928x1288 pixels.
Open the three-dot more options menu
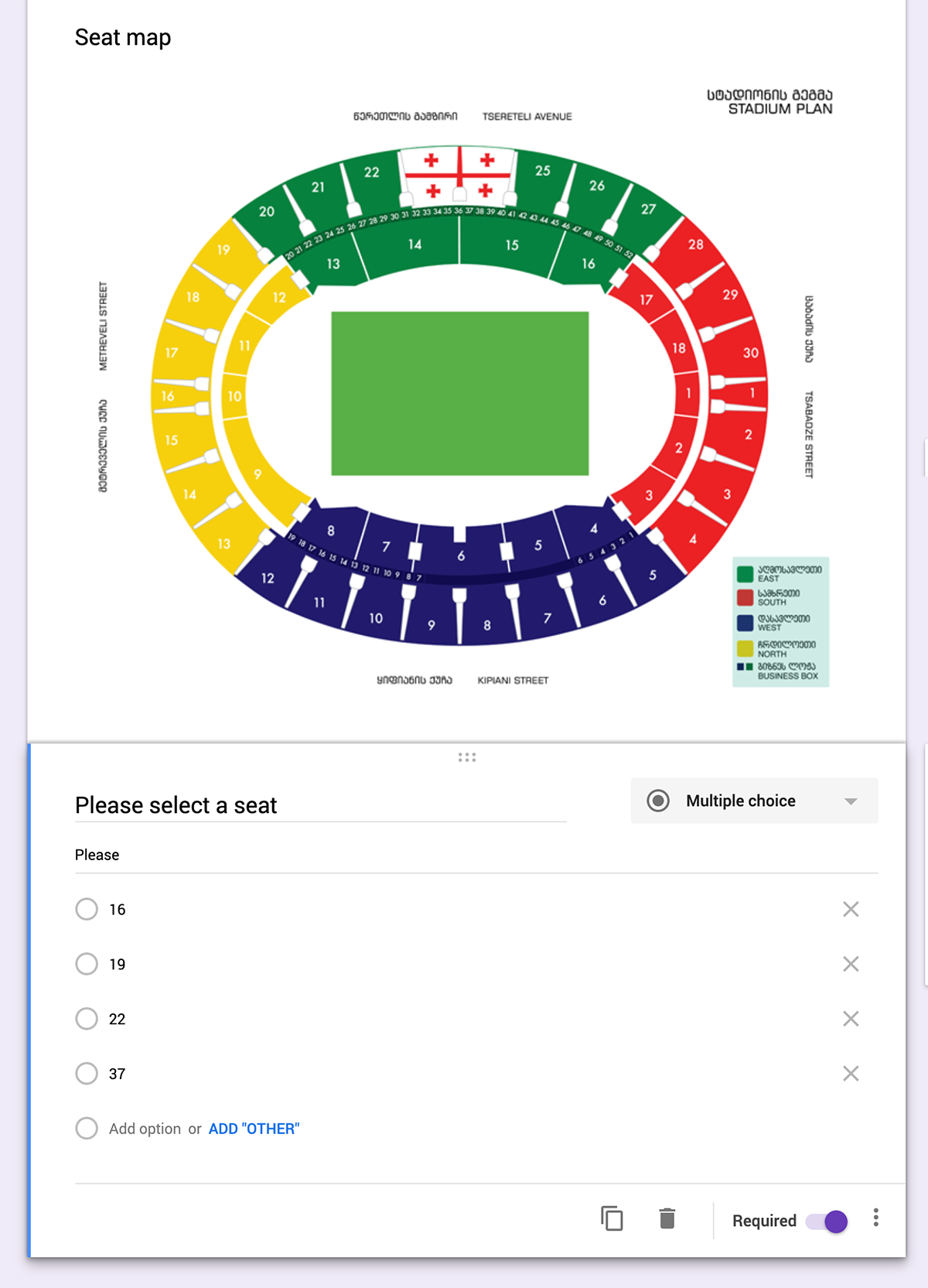pos(875,1218)
